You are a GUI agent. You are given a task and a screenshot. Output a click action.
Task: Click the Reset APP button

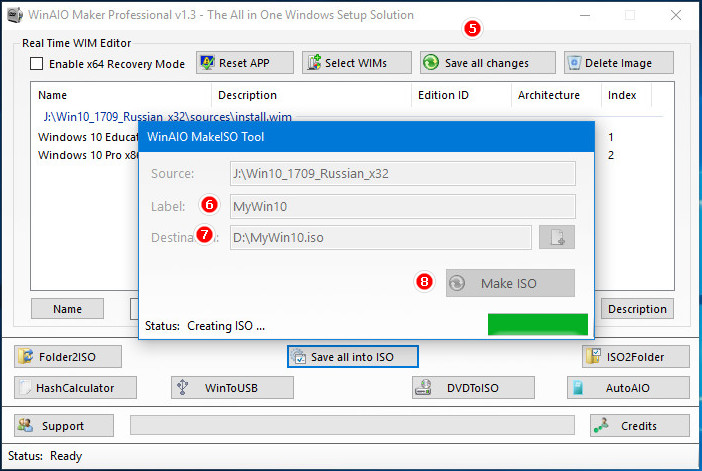(x=244, y=63)
